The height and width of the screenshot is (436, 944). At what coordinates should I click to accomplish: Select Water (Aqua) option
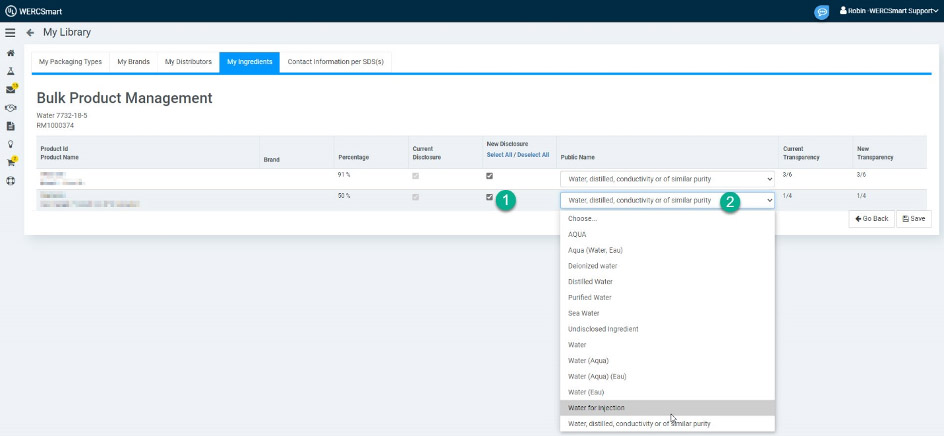(667, 360)
